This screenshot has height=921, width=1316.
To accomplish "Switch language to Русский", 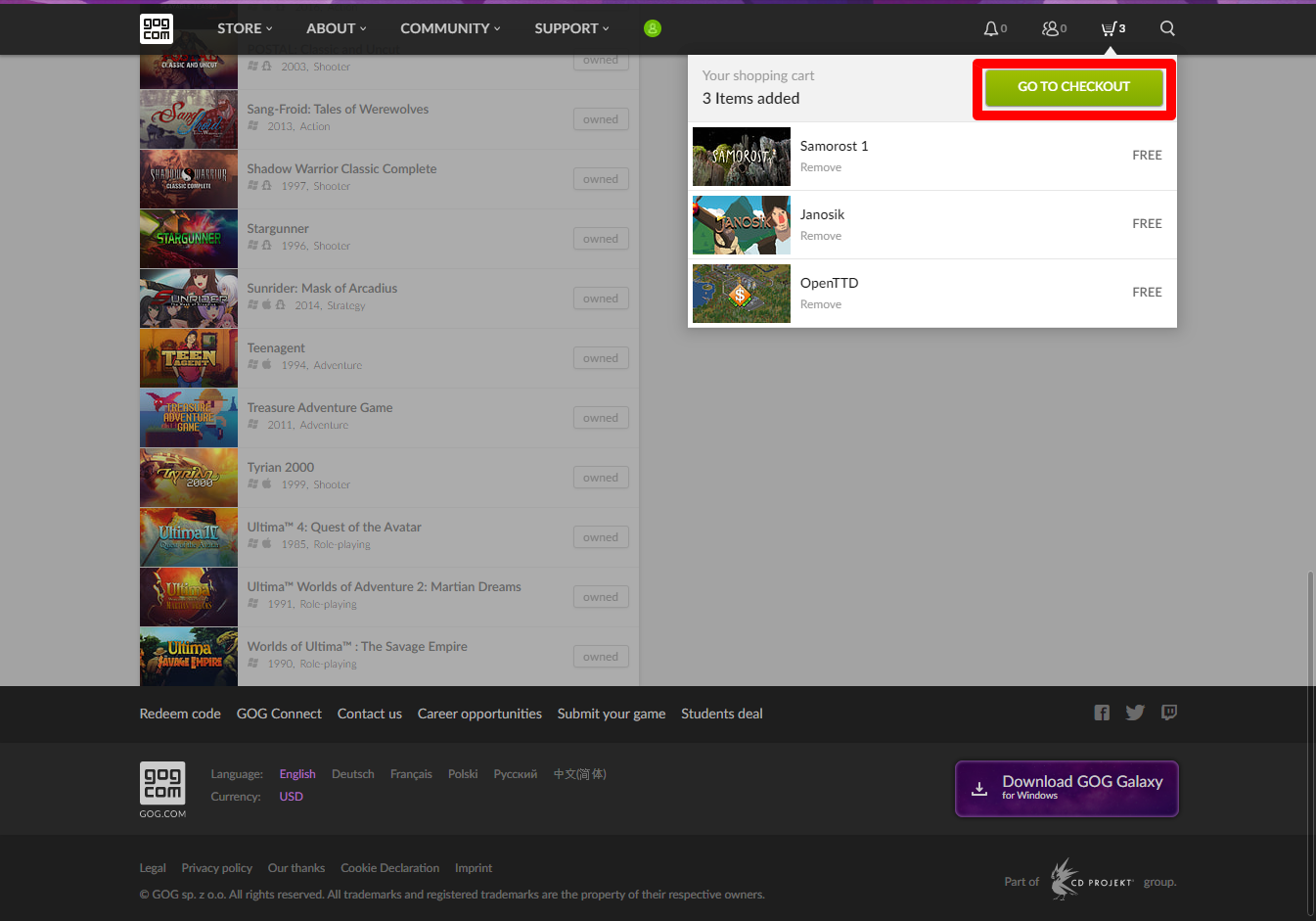I will (x=515, y=774).
